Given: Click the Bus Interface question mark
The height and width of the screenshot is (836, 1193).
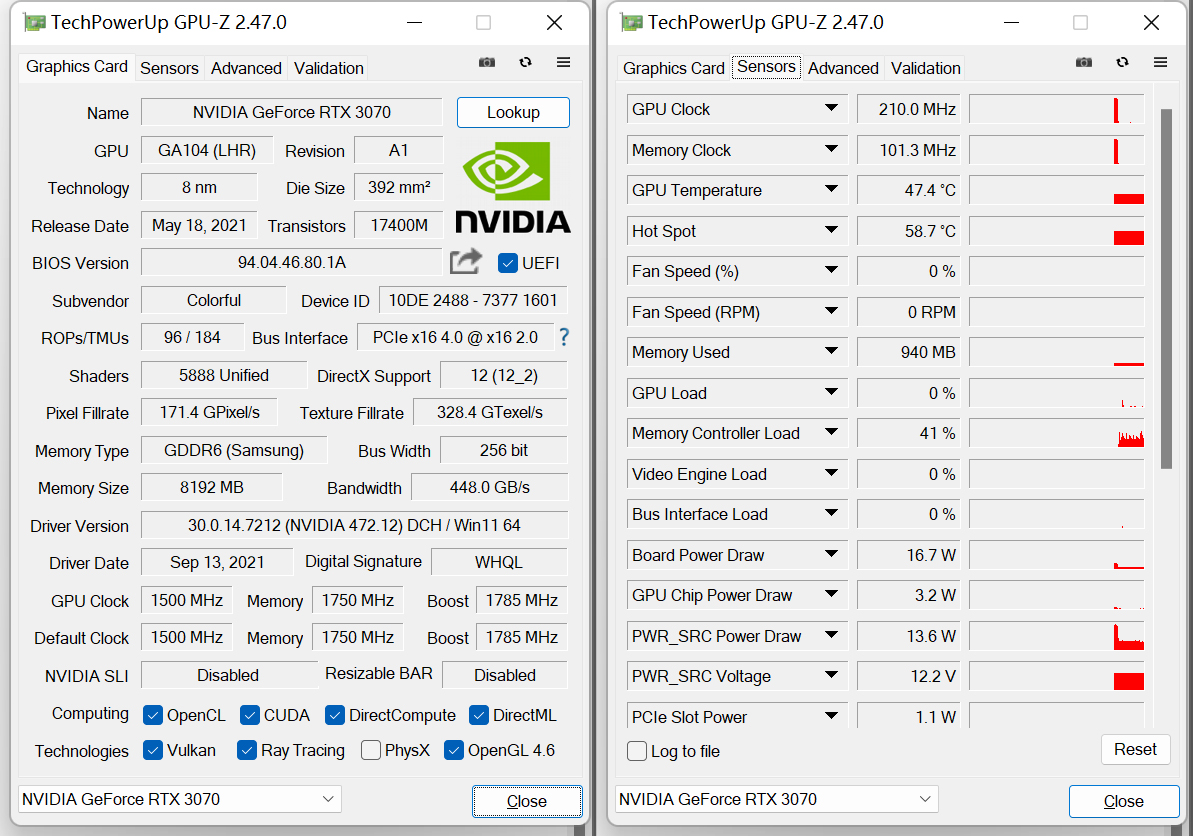Looking at the screenshot, I should [564, 337].
